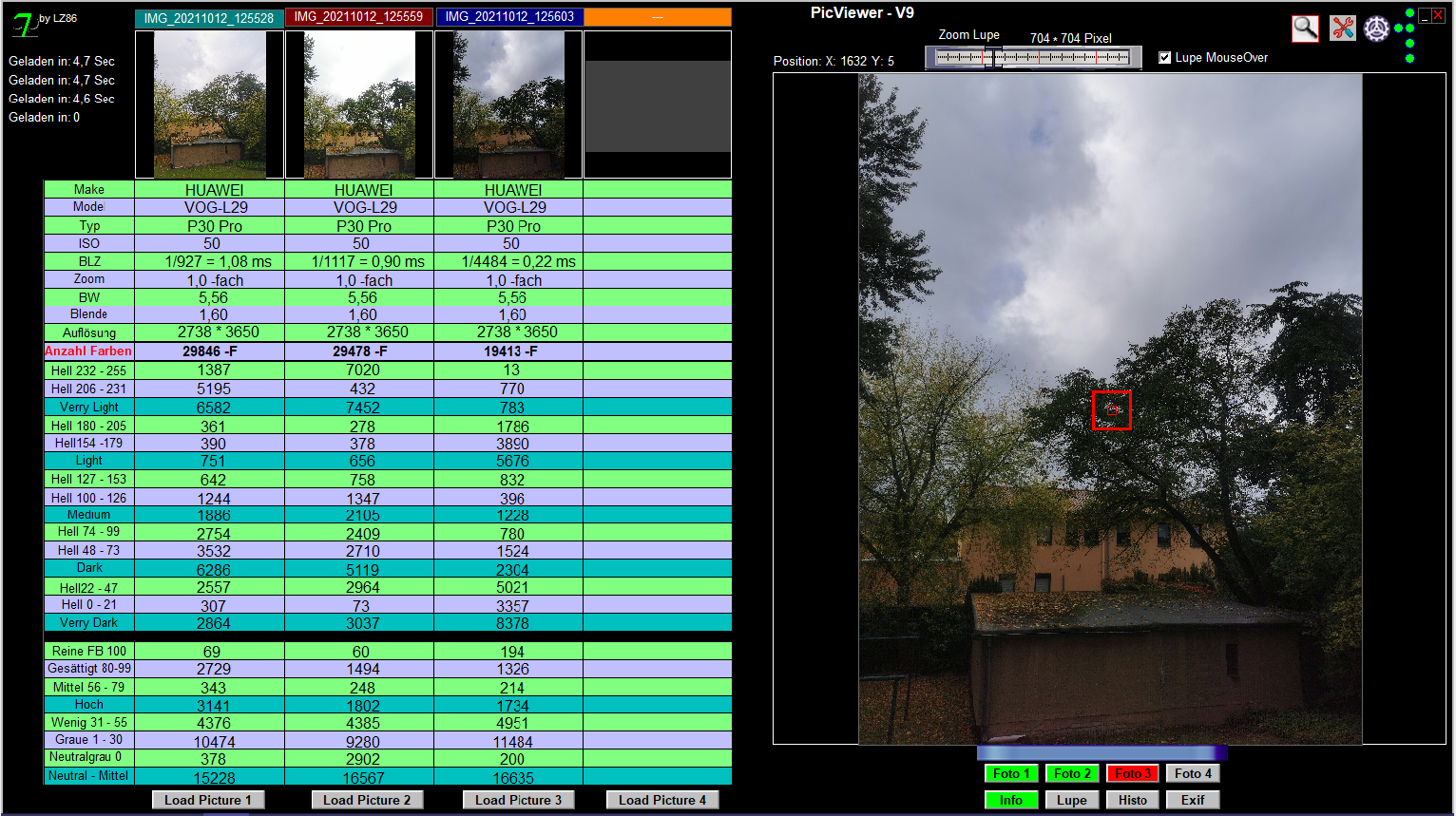Screen dimensions: 1456x816
Task: Click the Verry Dark row label
Action: pyautogui.click(x=89, y=623)
